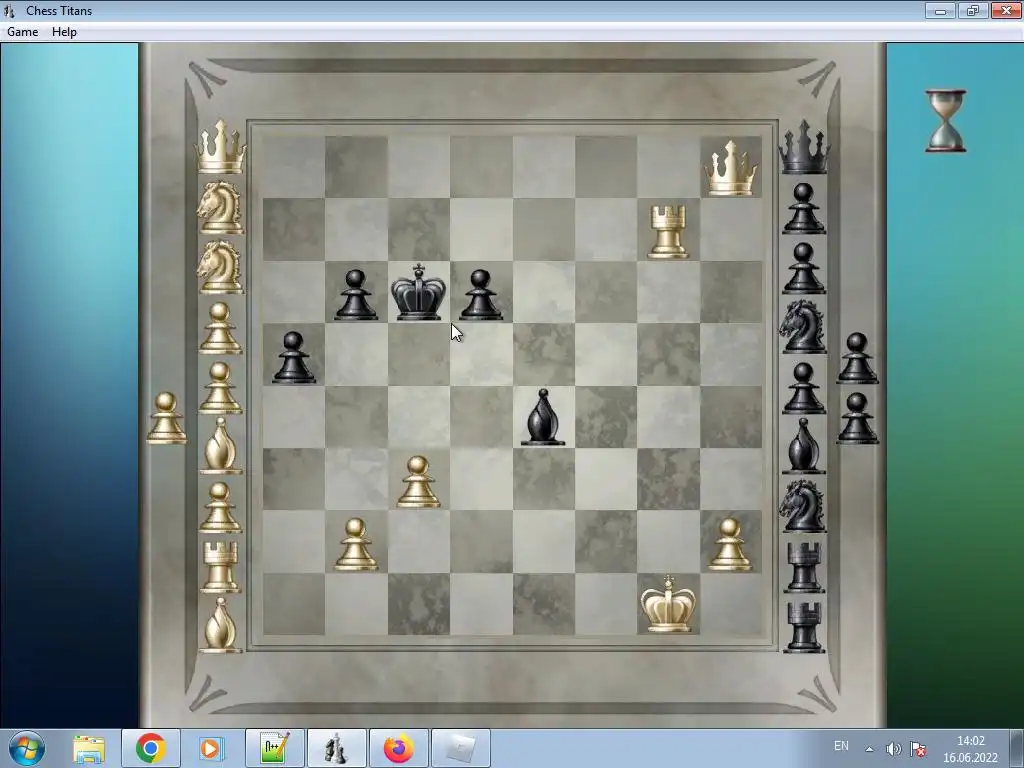Restore down the Chess Titans window
The image size is (1024, 768).
[x=973, y=10]
